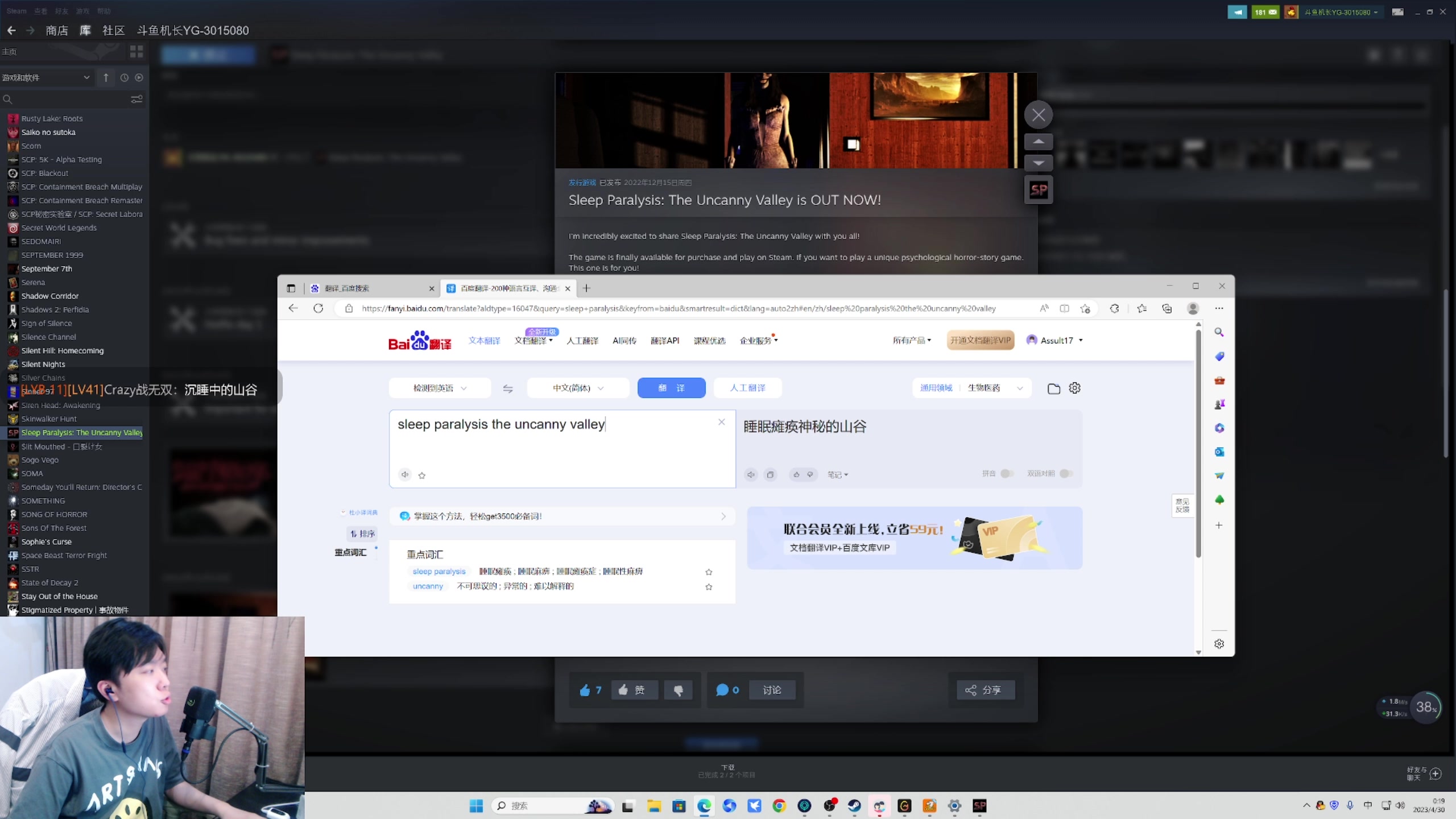Favorite the sleep paralysis vocabulary entry
Screen dimensions: 1456x819
tap(709, 572)
